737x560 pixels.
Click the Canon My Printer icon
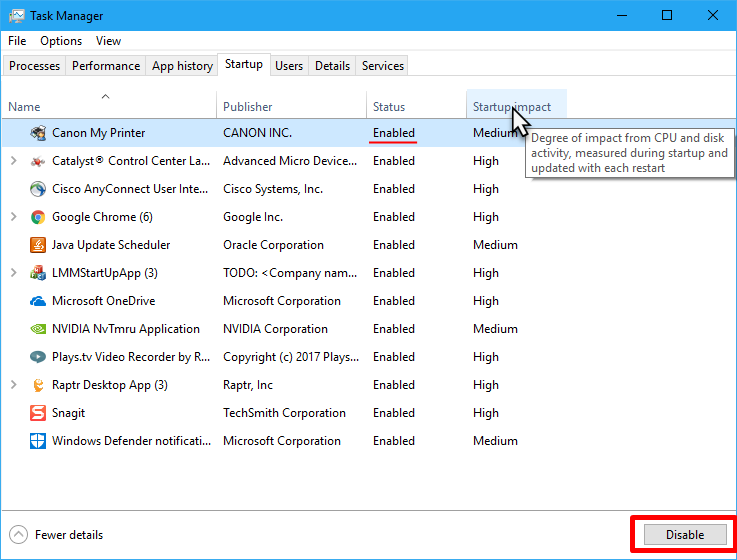point(38,133)
